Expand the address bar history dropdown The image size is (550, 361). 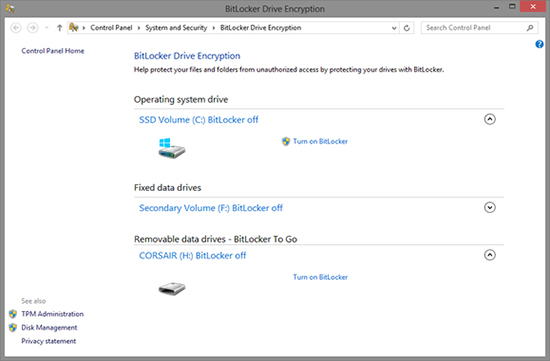coord(394,28)
